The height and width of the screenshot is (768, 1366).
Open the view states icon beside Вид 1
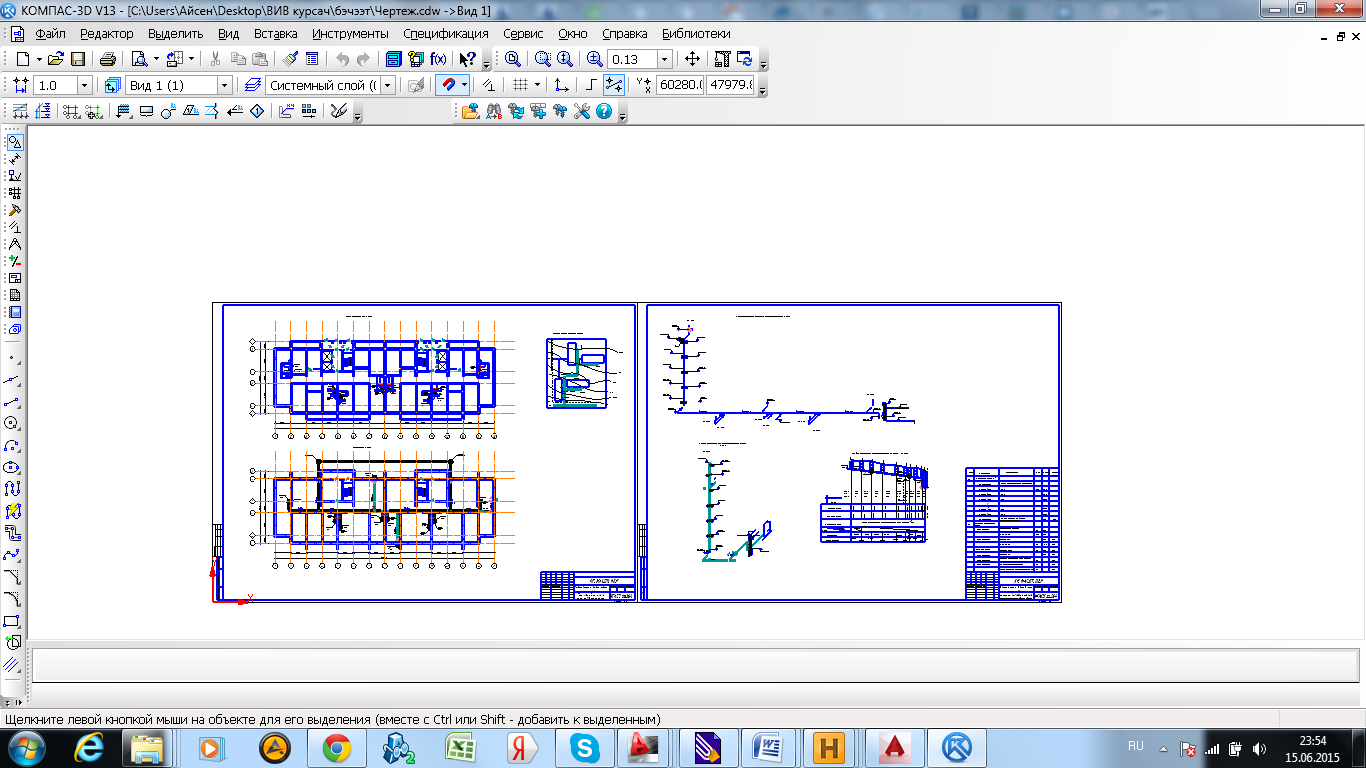[x=112, y=85]
